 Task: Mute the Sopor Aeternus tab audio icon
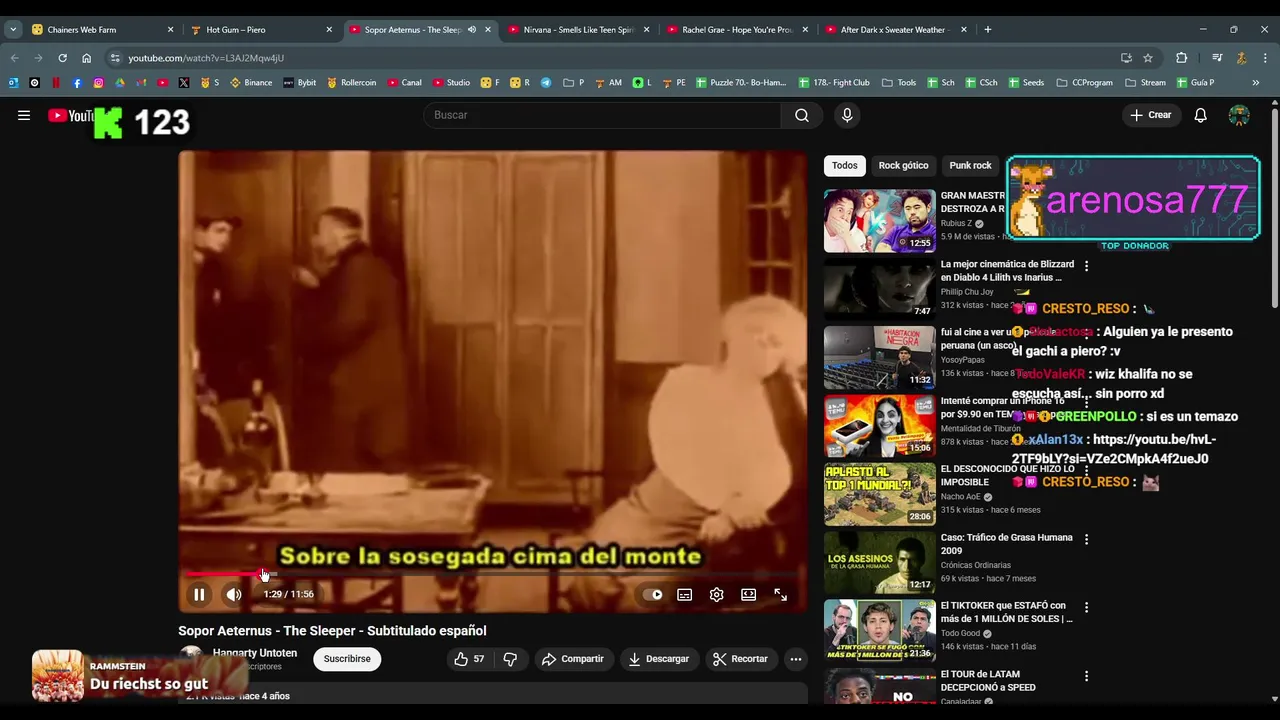tap(472, 30)
